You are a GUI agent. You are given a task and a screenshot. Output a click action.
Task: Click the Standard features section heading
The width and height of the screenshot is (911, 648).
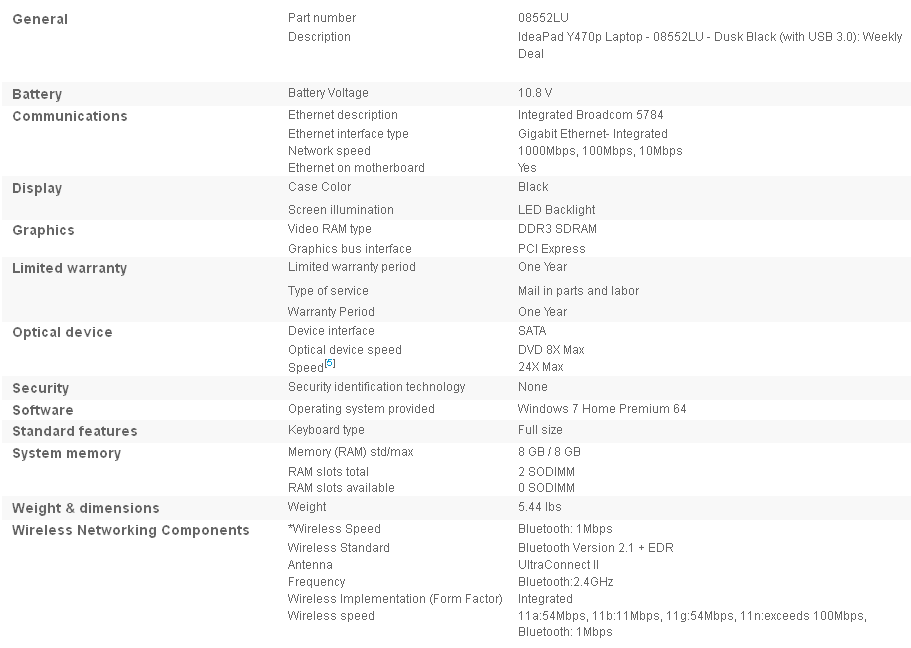(x=75, y=431)
